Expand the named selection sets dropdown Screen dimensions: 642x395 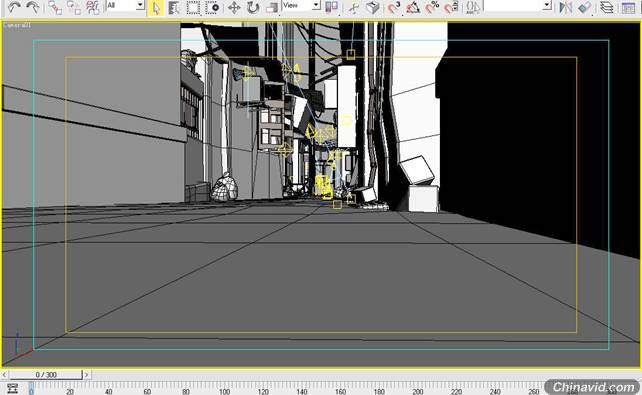click(518, 5)
